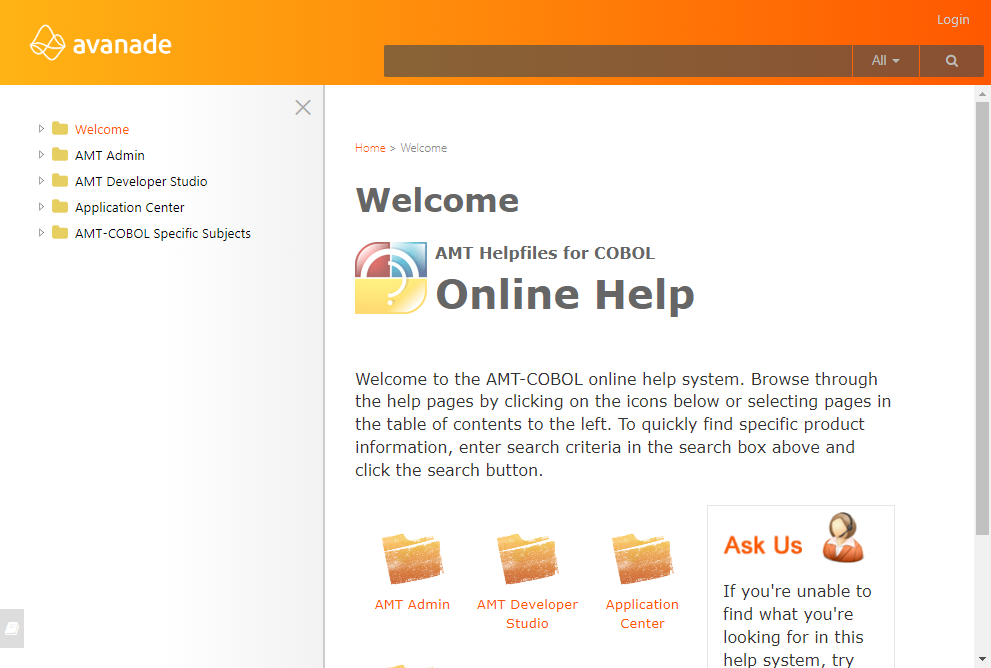Screen dimensions: 991x668
Task: Click the Ask Us support agent icon
Action: [843, 538]
